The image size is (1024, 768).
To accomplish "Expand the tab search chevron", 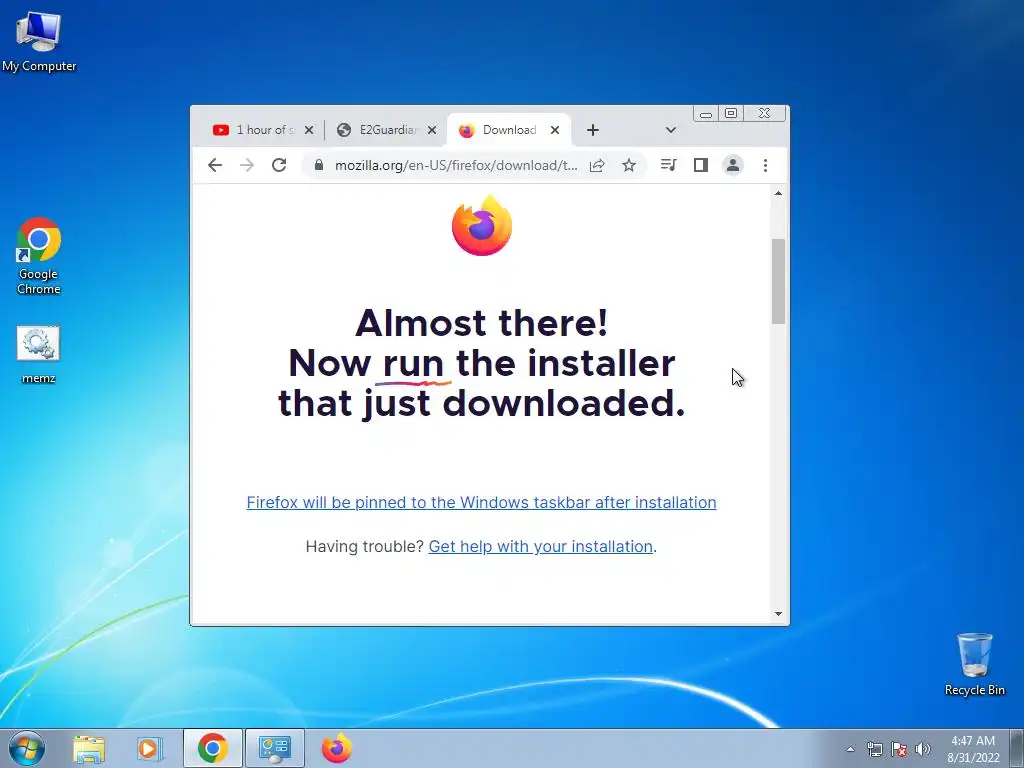I will (x=671, y=130).
